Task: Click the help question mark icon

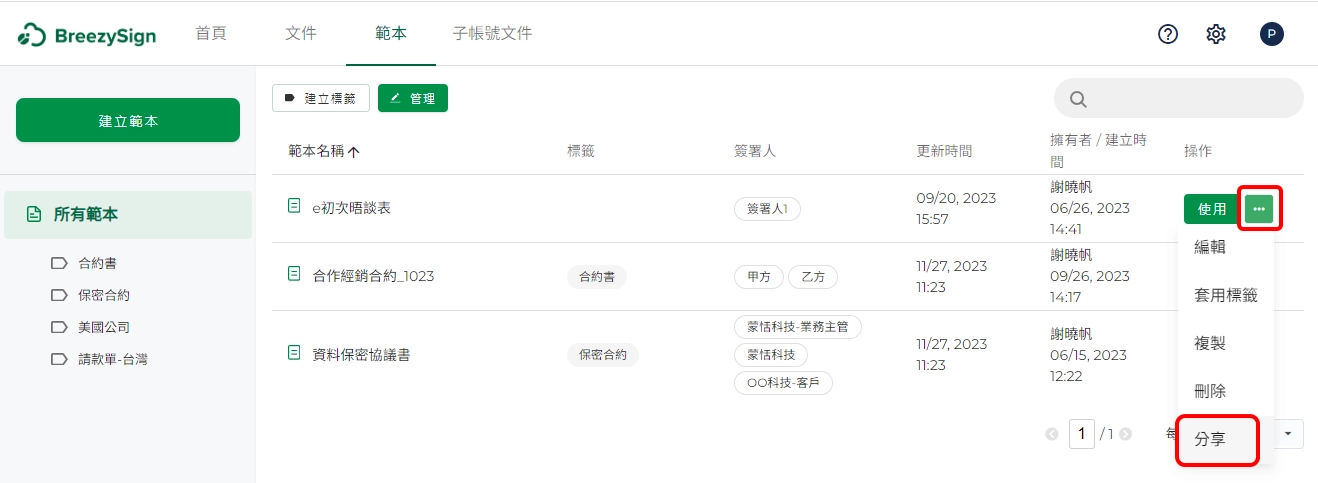Action: point(1167,34)
